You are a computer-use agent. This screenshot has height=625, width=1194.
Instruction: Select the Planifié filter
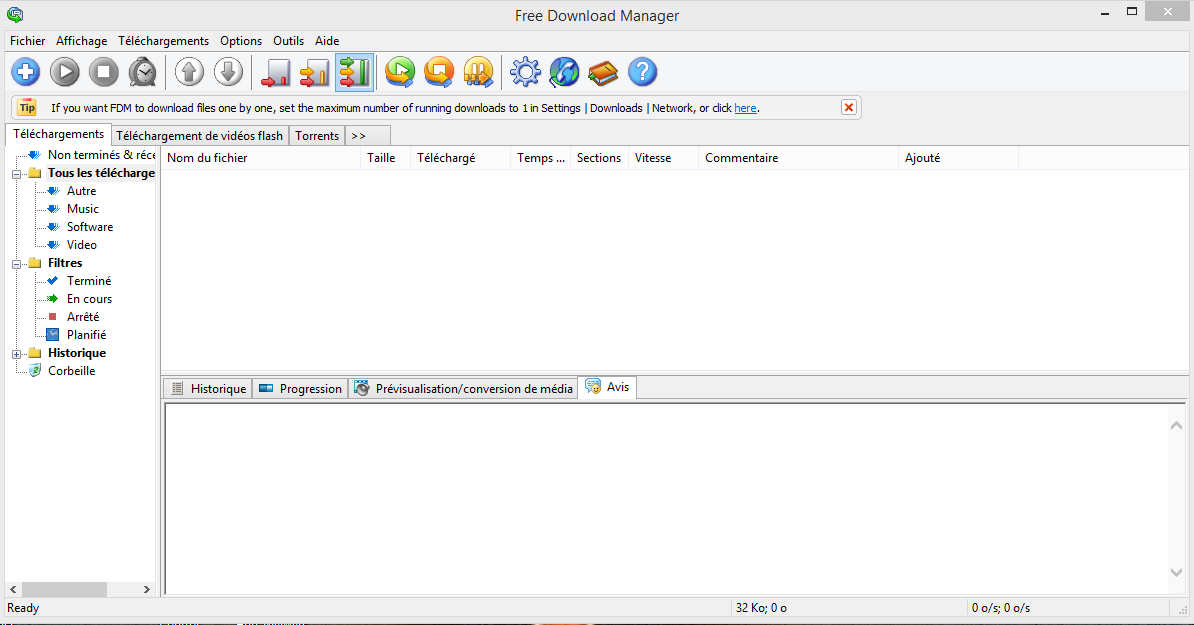pyautogui.click(x=86, y=335)
